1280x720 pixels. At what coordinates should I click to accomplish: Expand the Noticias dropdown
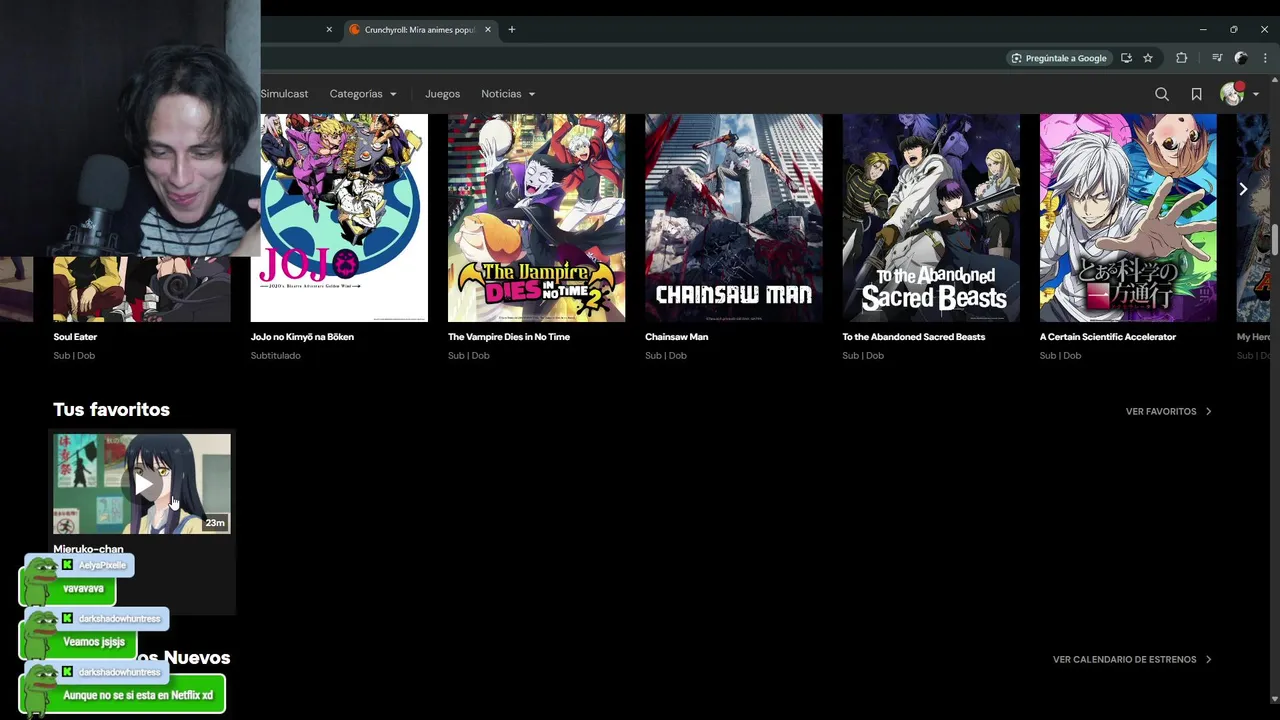click(508, 94)
